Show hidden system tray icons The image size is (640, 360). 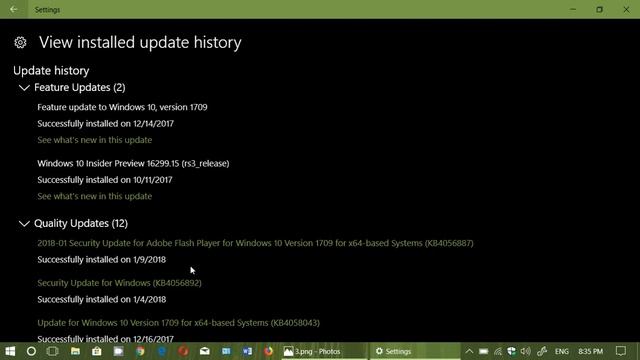(x=469, y=351)
